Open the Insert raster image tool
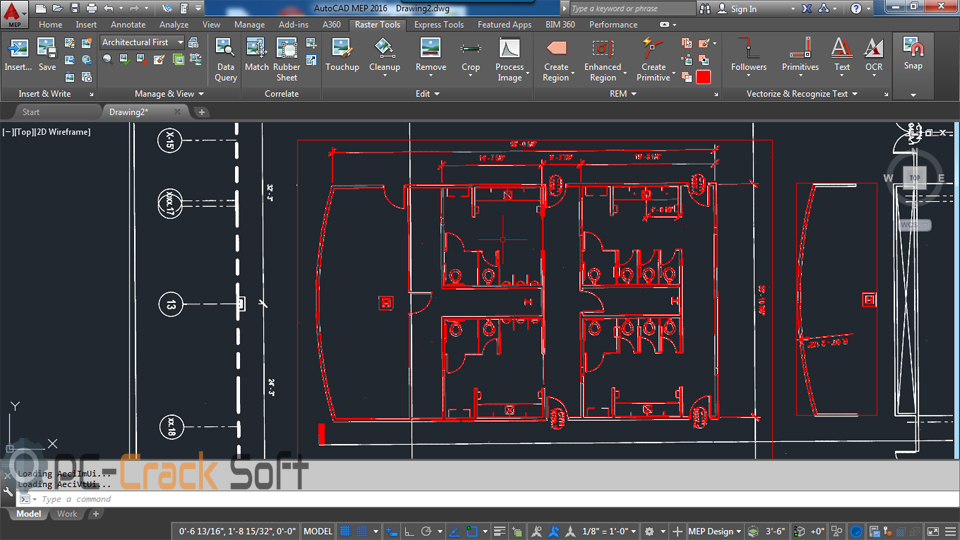The width and height of the screenshot is (960, 540). 17,54
